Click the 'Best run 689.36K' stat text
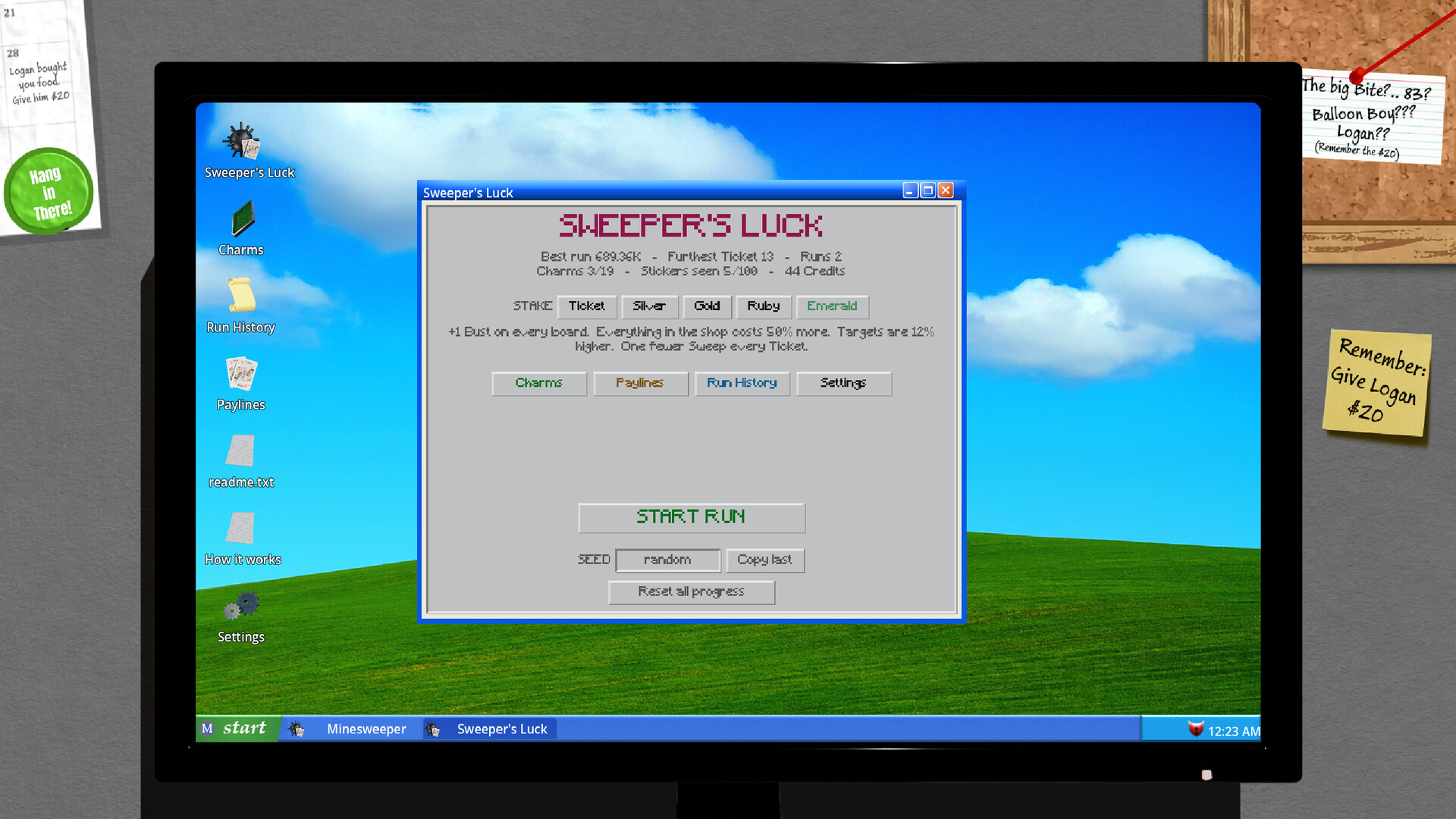Image resolution: width=1456 pixels, height=819 pixels. 591,257
